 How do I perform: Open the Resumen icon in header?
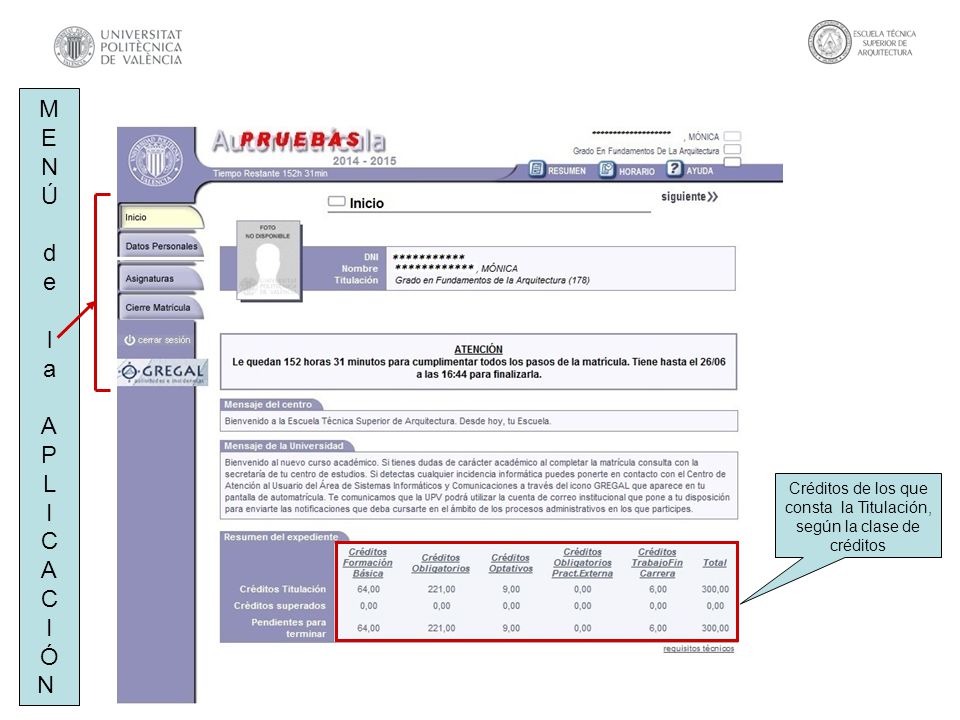536,169
